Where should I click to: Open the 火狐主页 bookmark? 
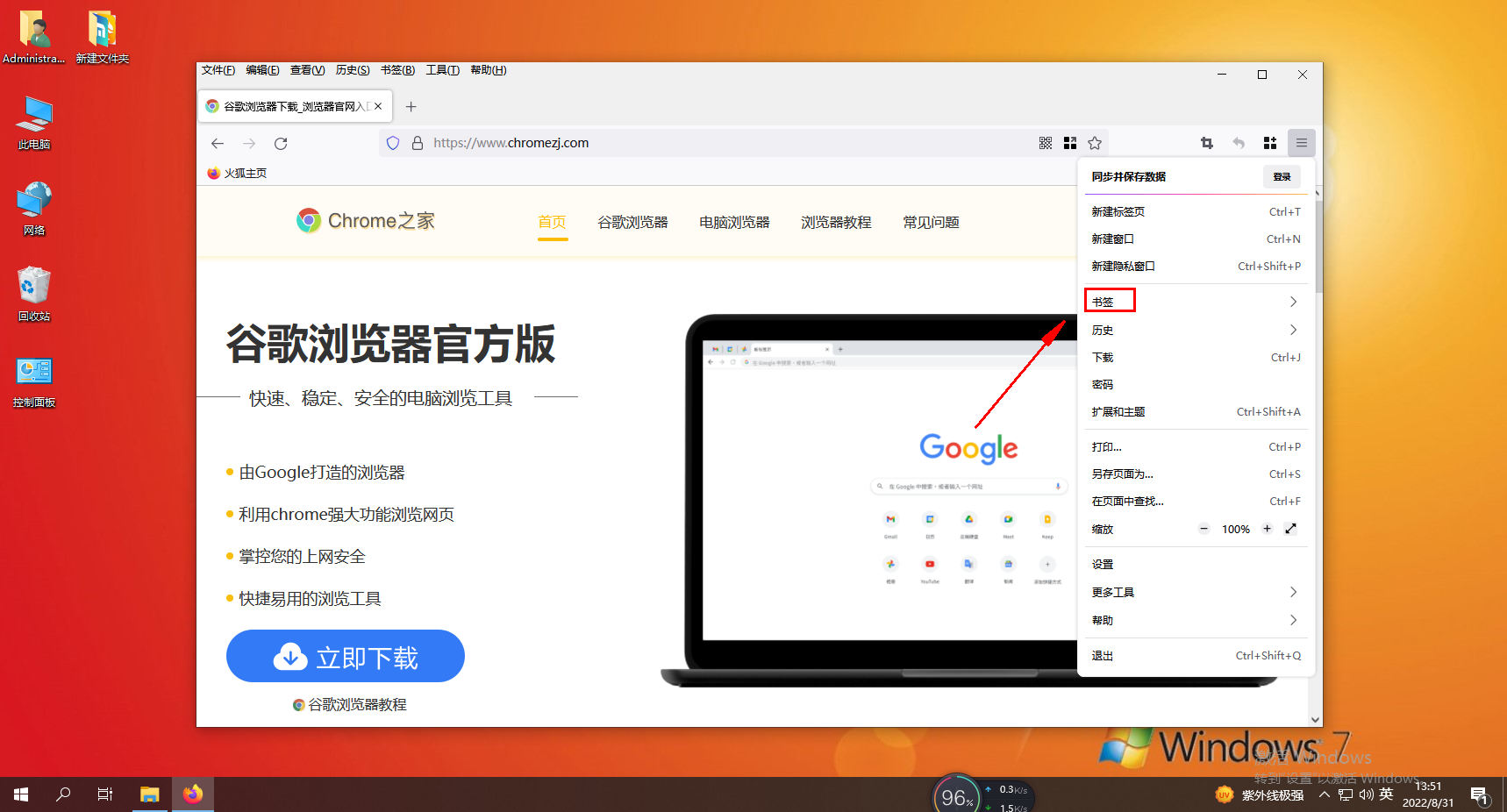(237, 173)
